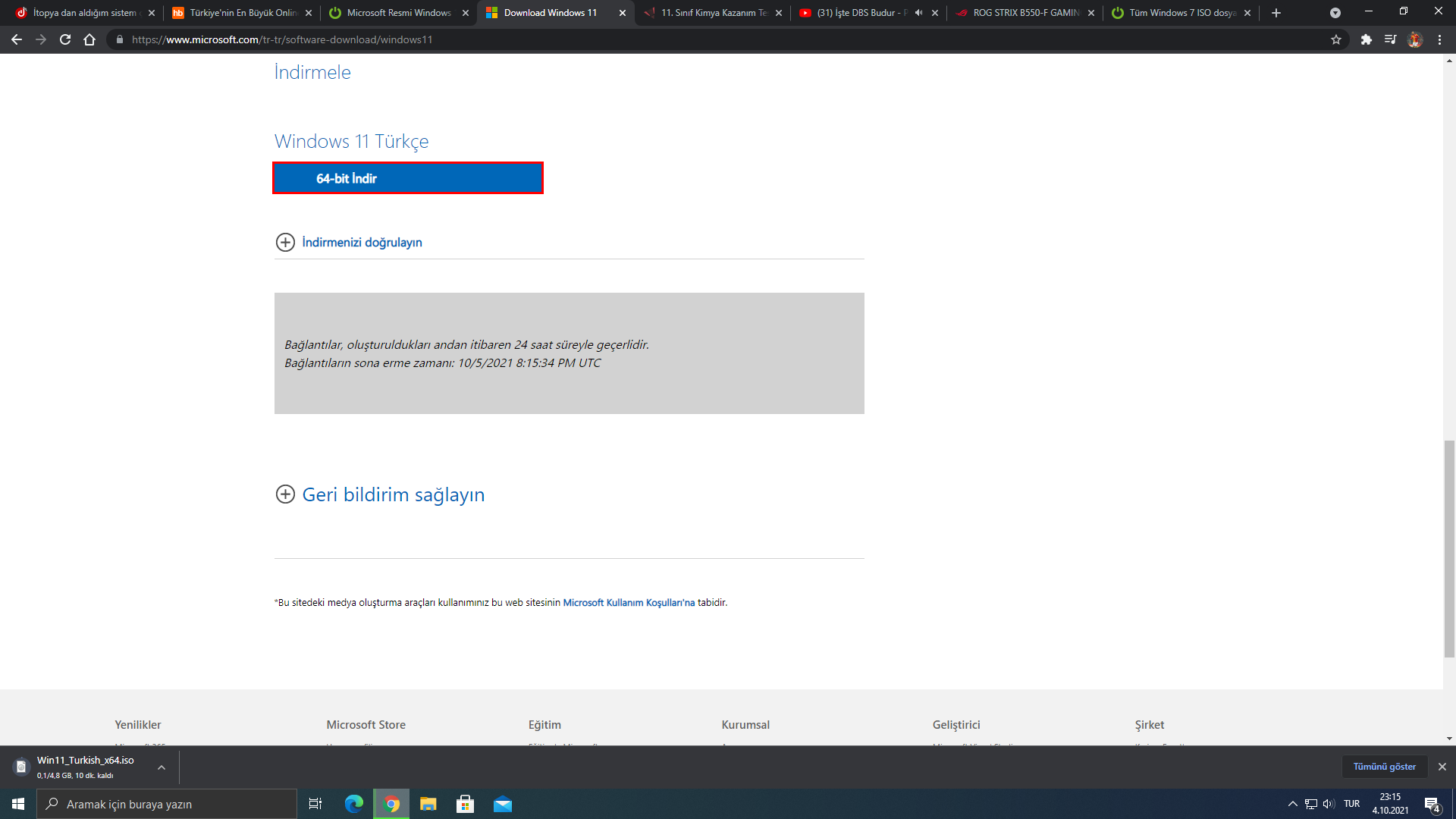Close the downloads bar
Screen dimensions: 1456x819
[1442, 767]
